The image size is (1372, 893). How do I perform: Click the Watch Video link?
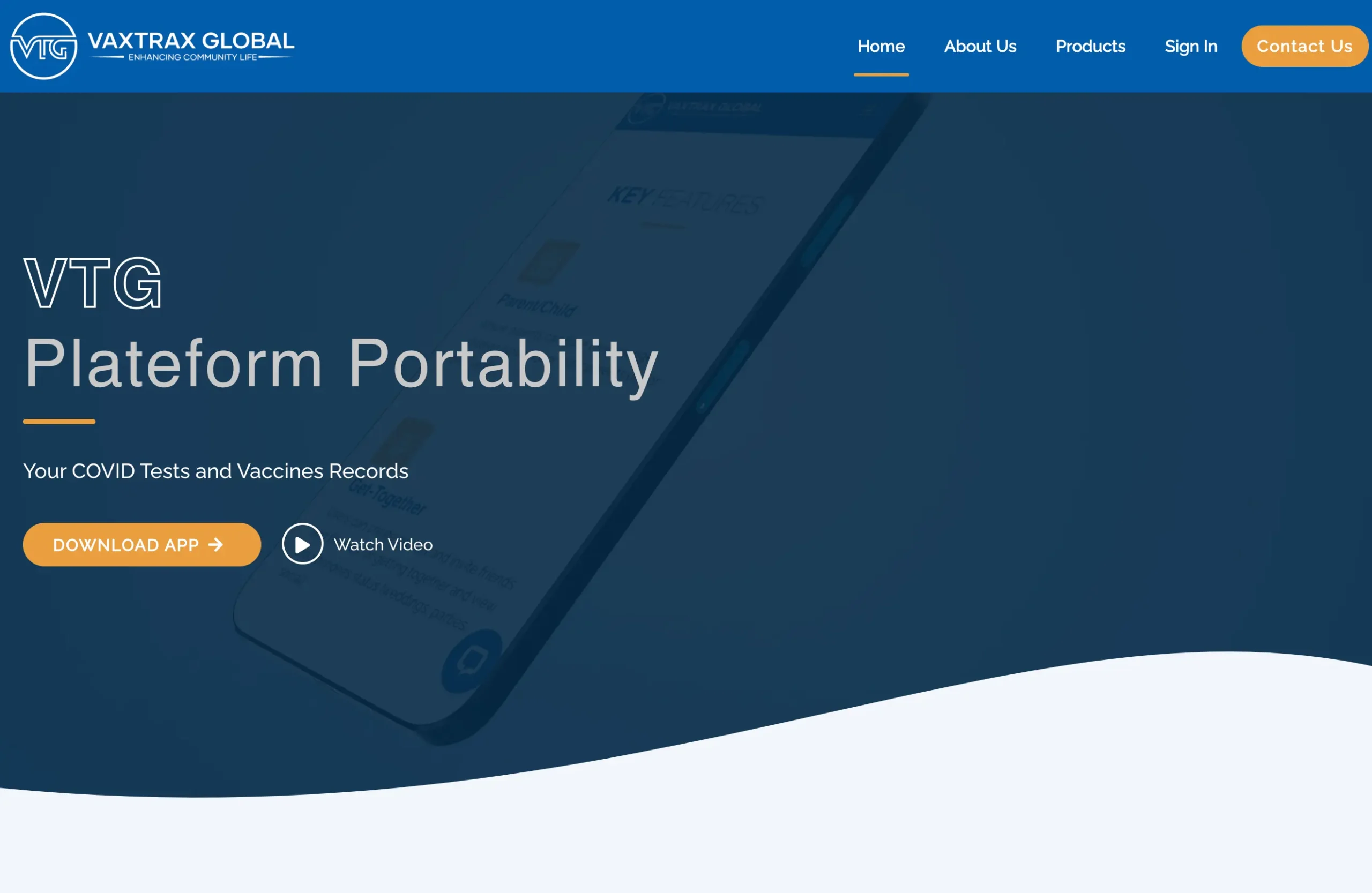(357, 543)
